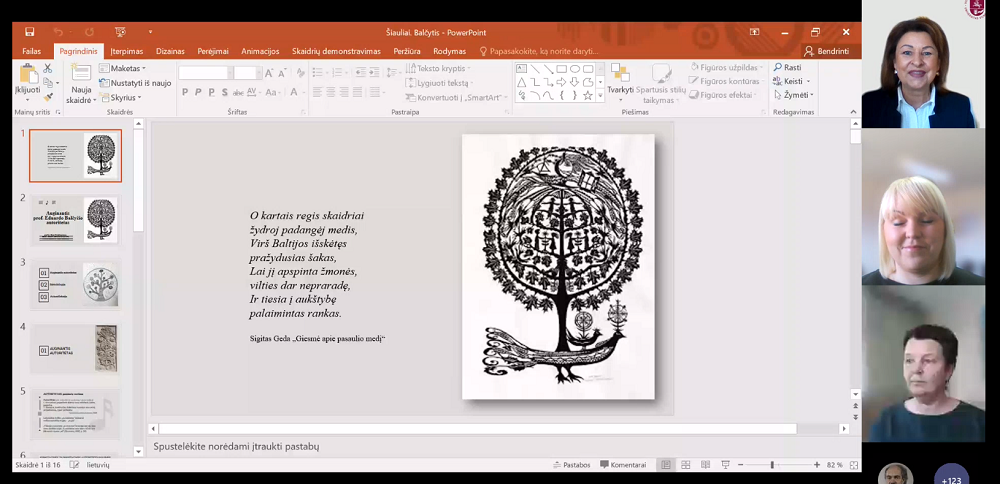The height and width of the screenshot is (484, 1000).
Task: Toggle text shadow S button
Action: (224, 92)
